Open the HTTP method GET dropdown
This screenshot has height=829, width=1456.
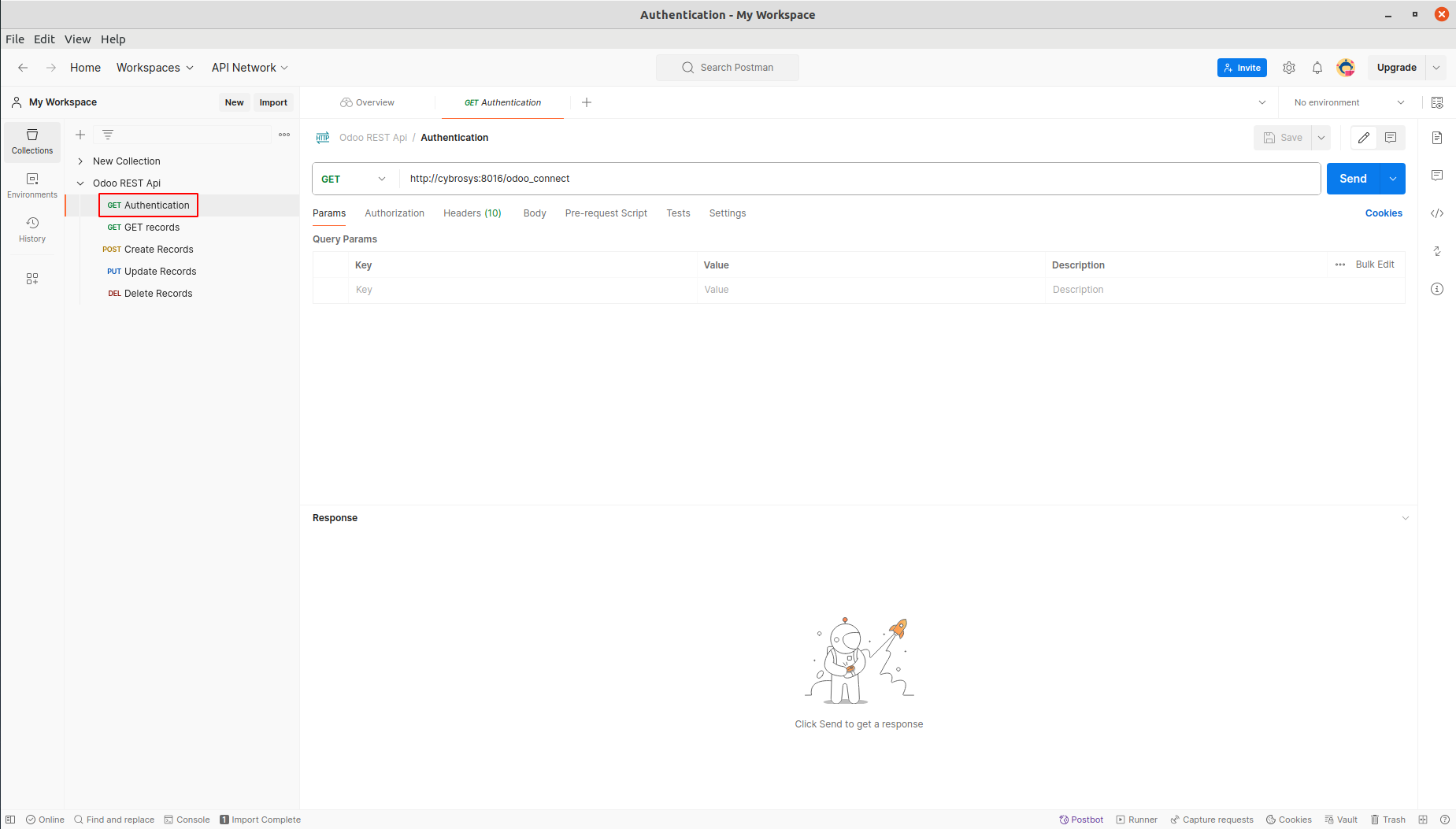click(354, 179)
